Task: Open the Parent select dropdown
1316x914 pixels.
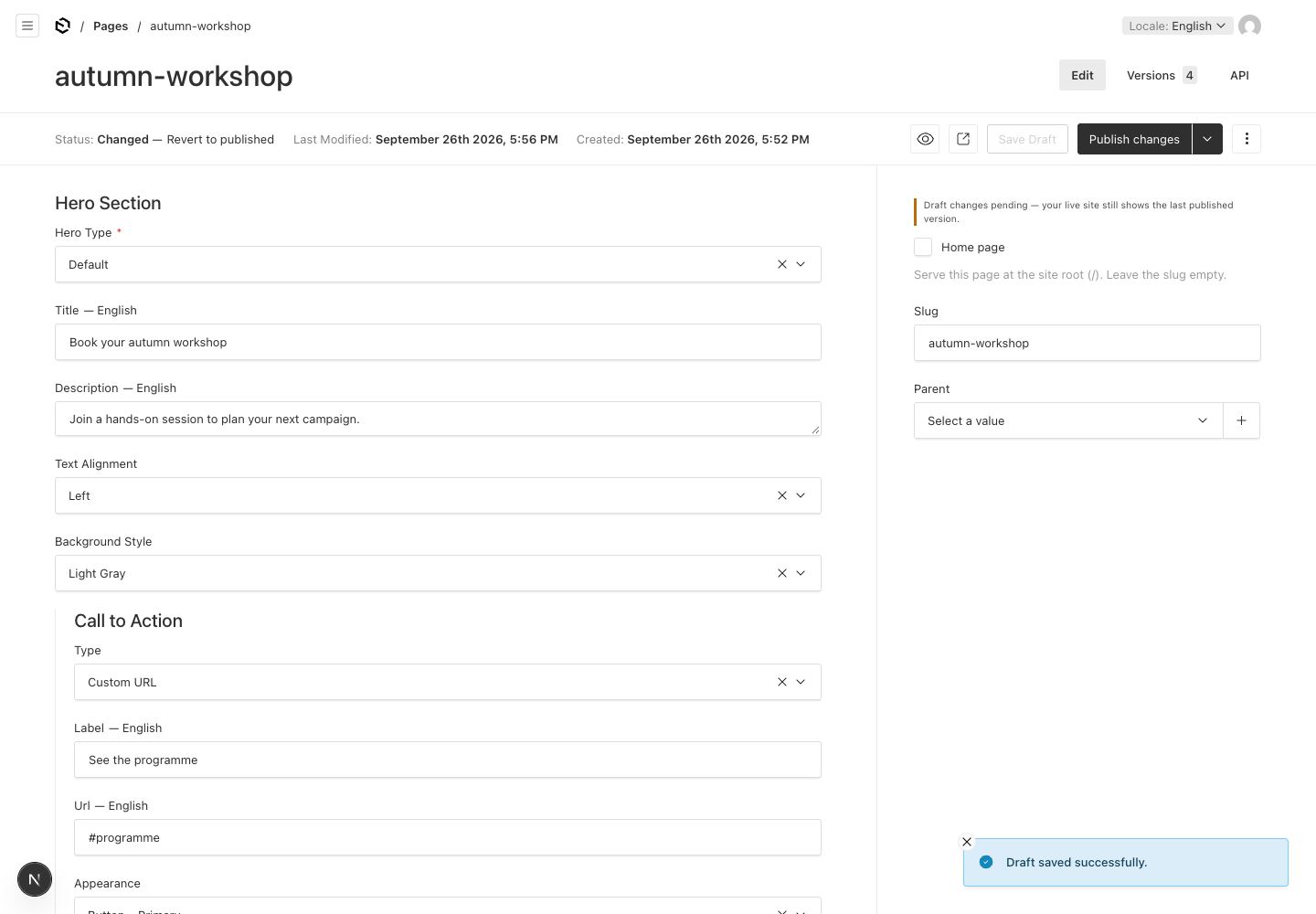Action: (x=1068, y=420)
